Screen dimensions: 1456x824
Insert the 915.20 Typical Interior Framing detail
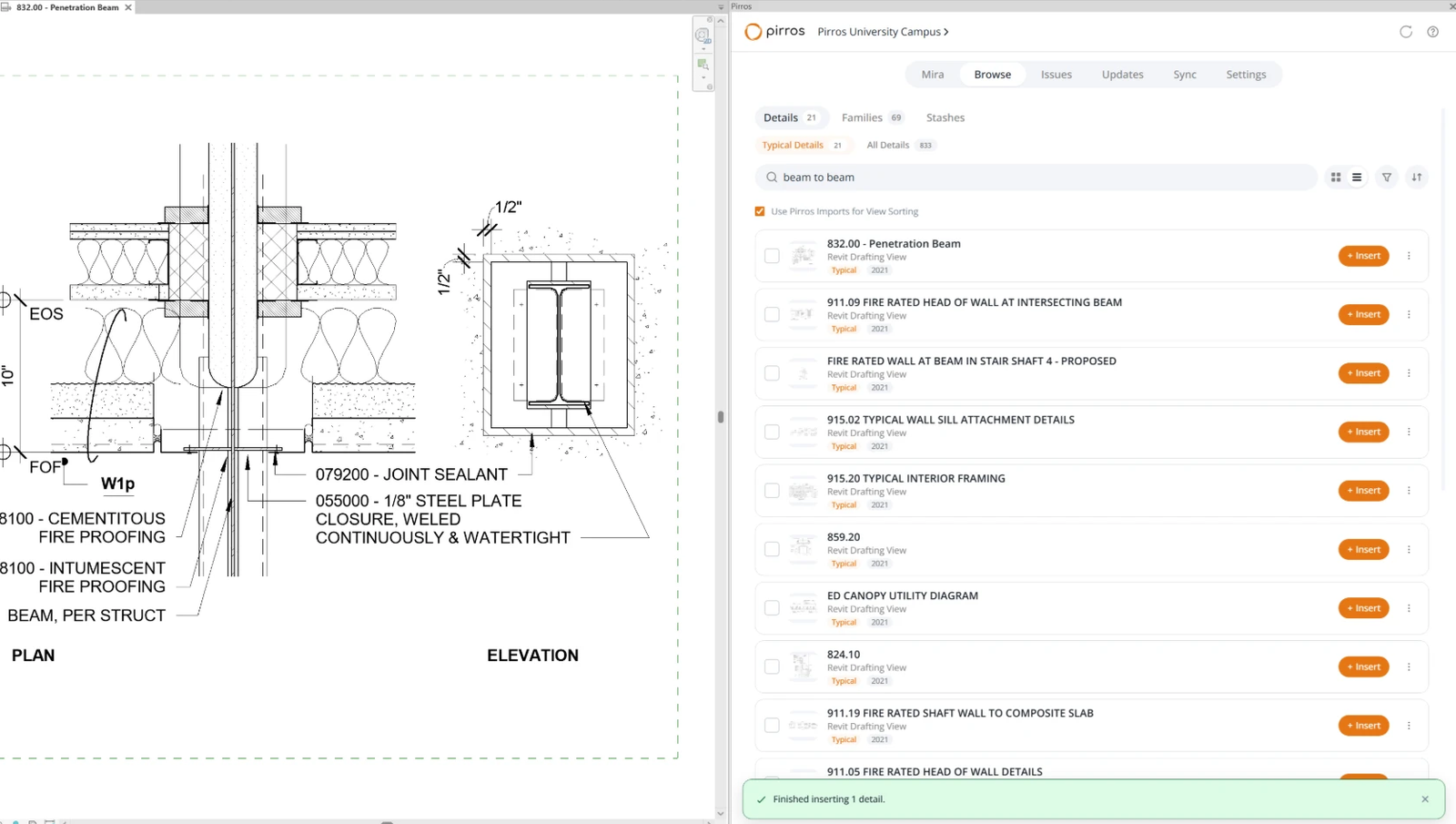pyautogui.click(x=1363, y=491)
